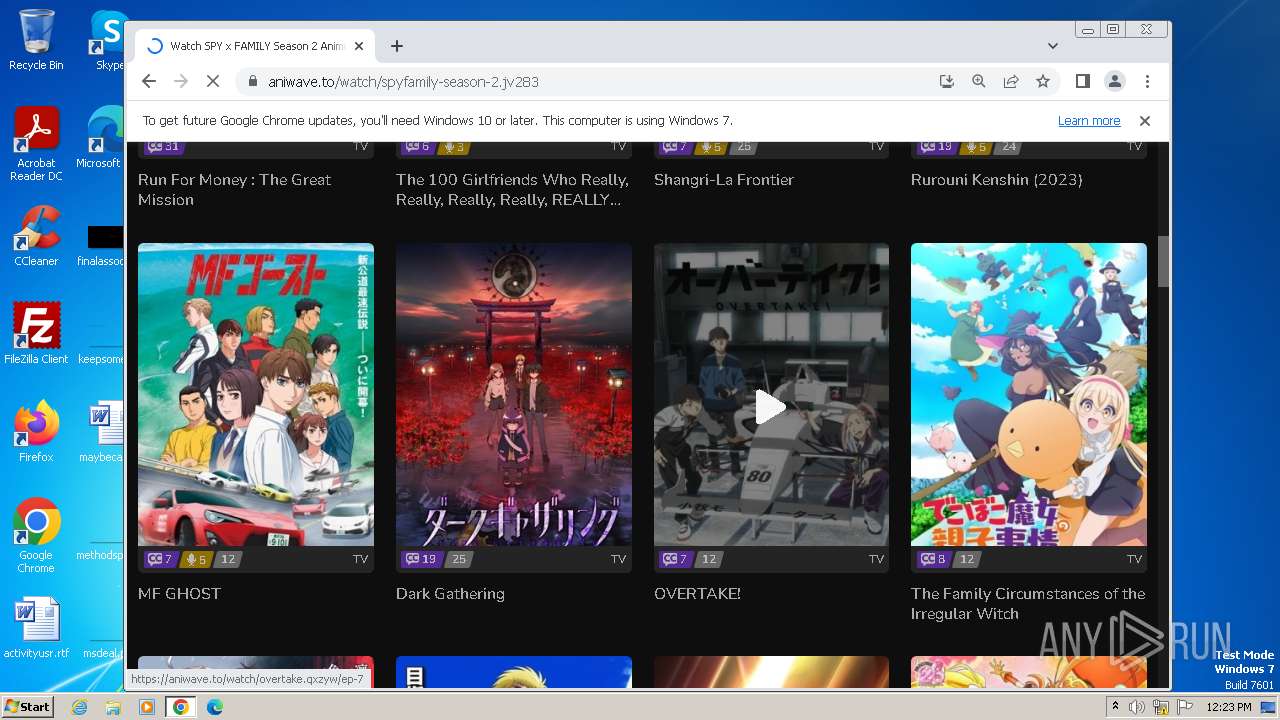Open the Chrome profile avatar

1115,82
